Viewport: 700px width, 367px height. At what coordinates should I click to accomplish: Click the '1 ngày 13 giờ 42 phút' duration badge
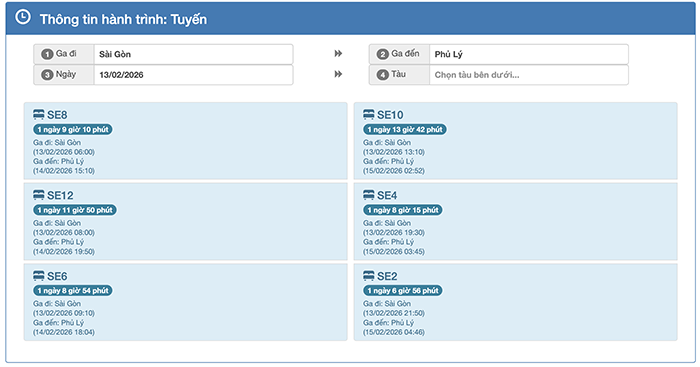(404, 129)
